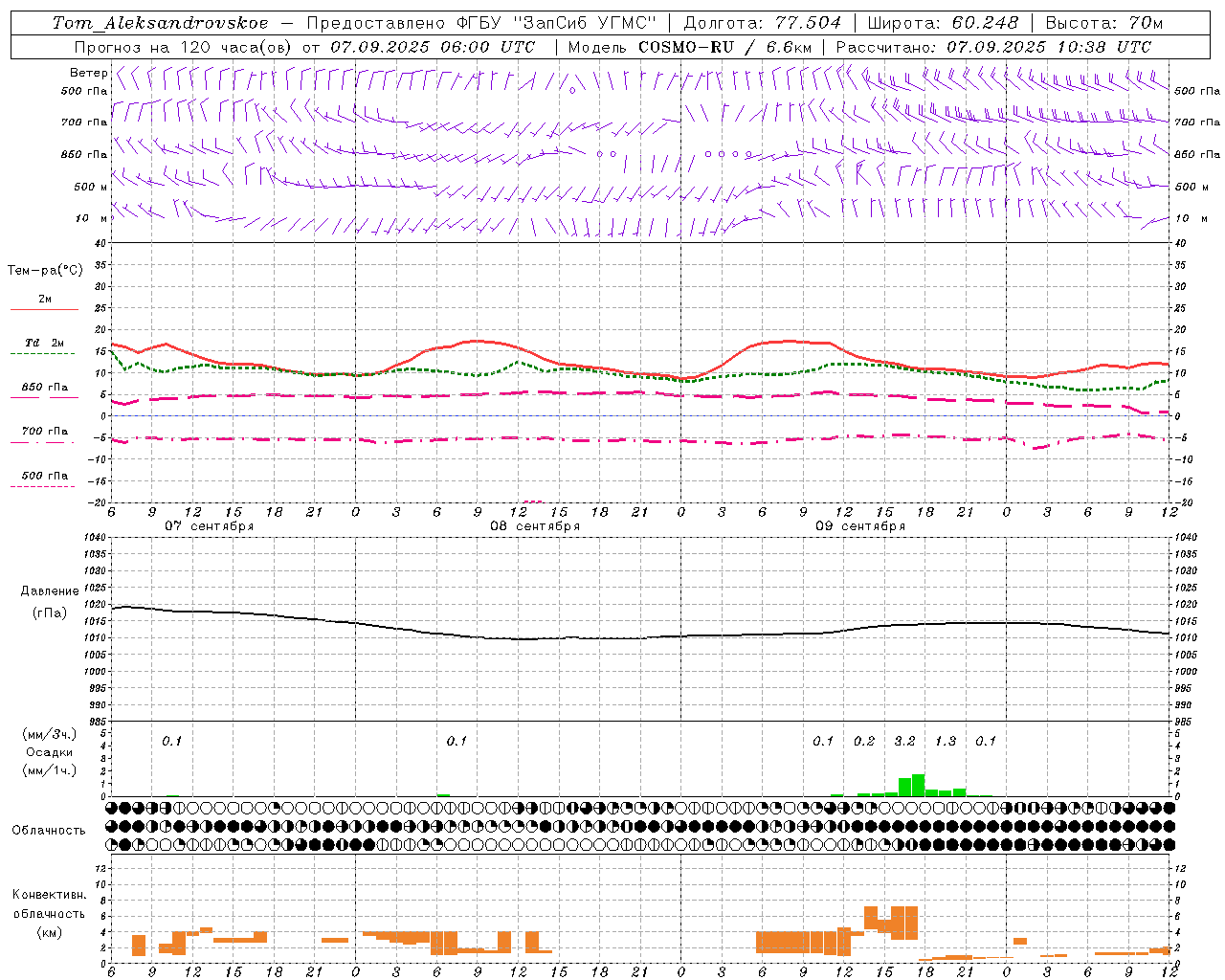Click the (мм/3ч.) precipitation unit label

pyautogui.click(x=50, y=734)
